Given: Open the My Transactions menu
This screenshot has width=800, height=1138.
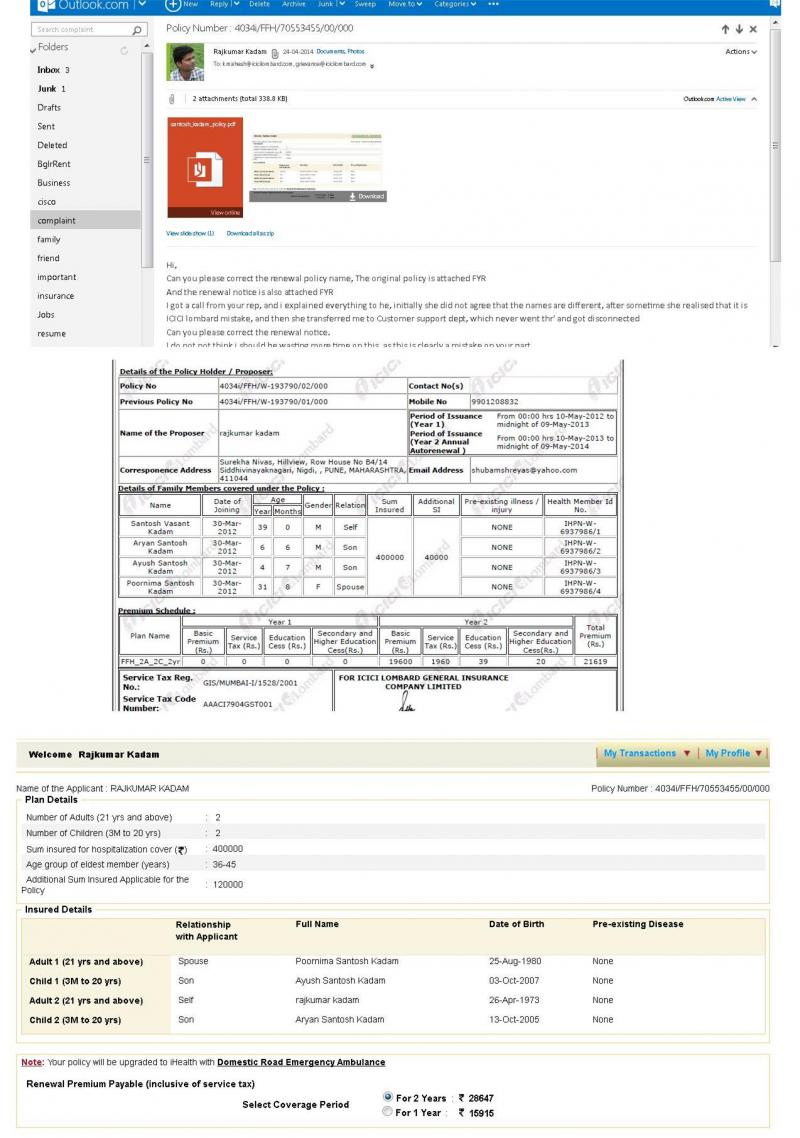Looking at the screenshot, I should pos(646,753).
